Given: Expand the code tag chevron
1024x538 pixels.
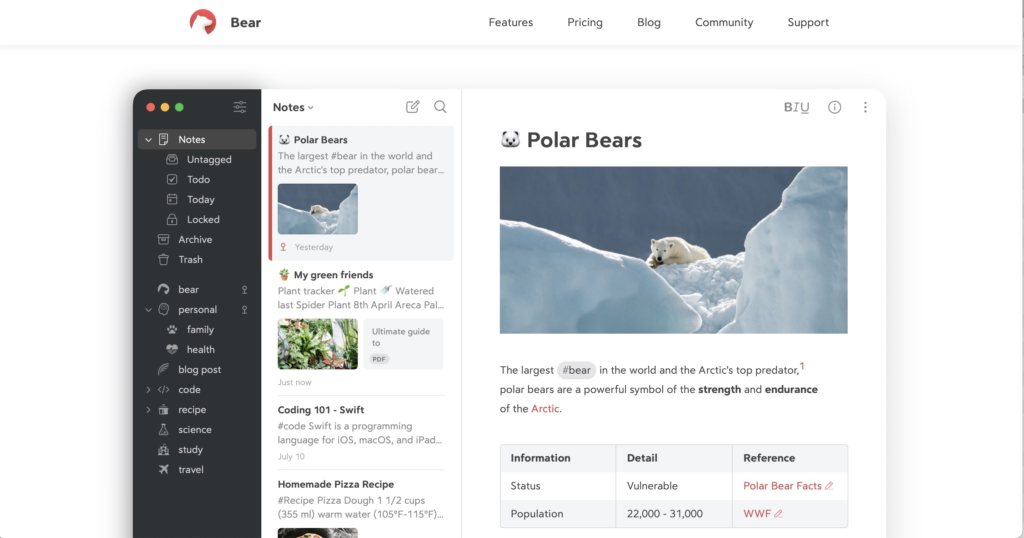Looking at the screenshot, I should (148, 390).
